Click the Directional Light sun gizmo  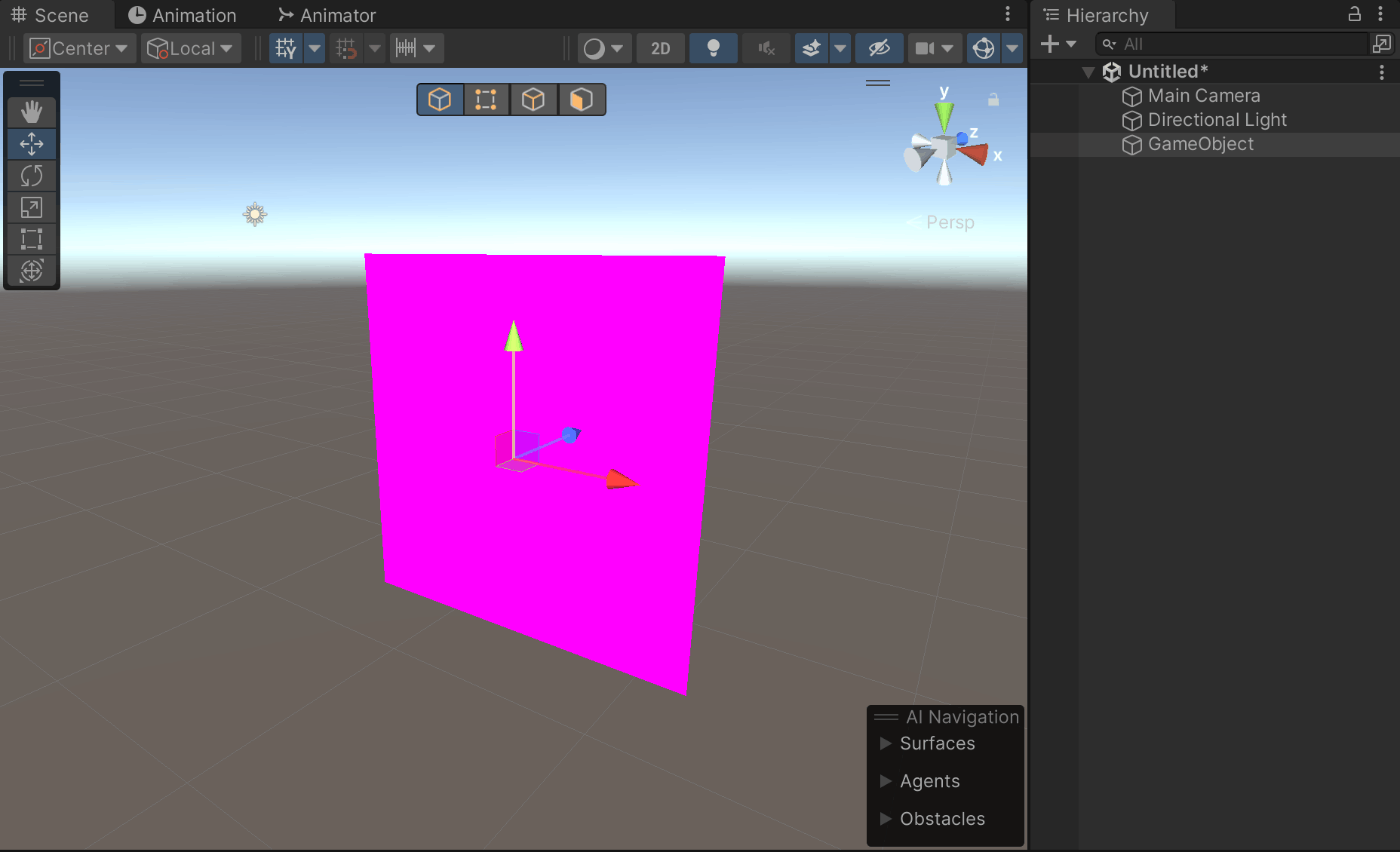[255, 214]
